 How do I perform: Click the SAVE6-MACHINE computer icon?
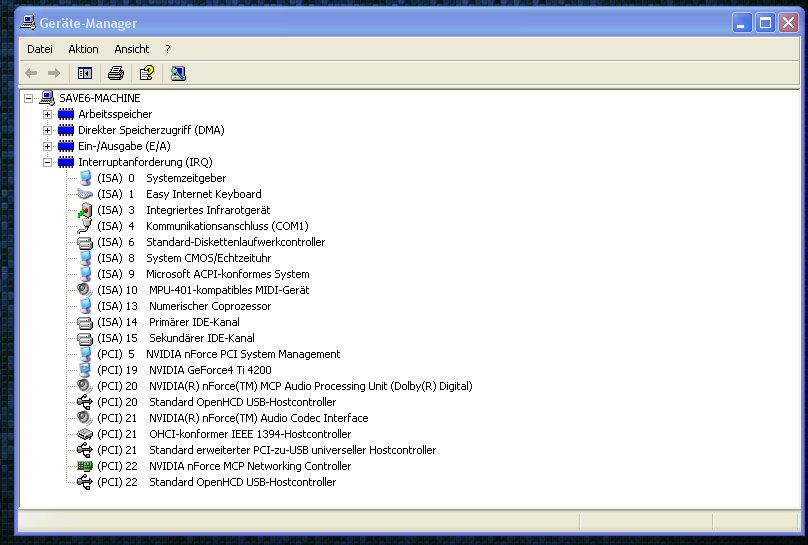47,98
